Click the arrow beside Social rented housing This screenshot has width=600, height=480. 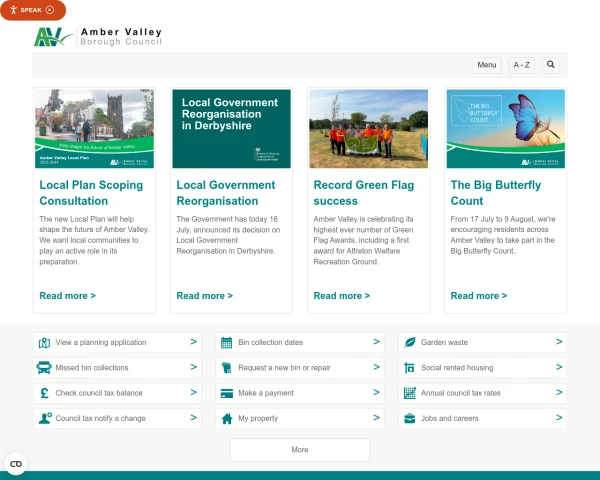559,367
